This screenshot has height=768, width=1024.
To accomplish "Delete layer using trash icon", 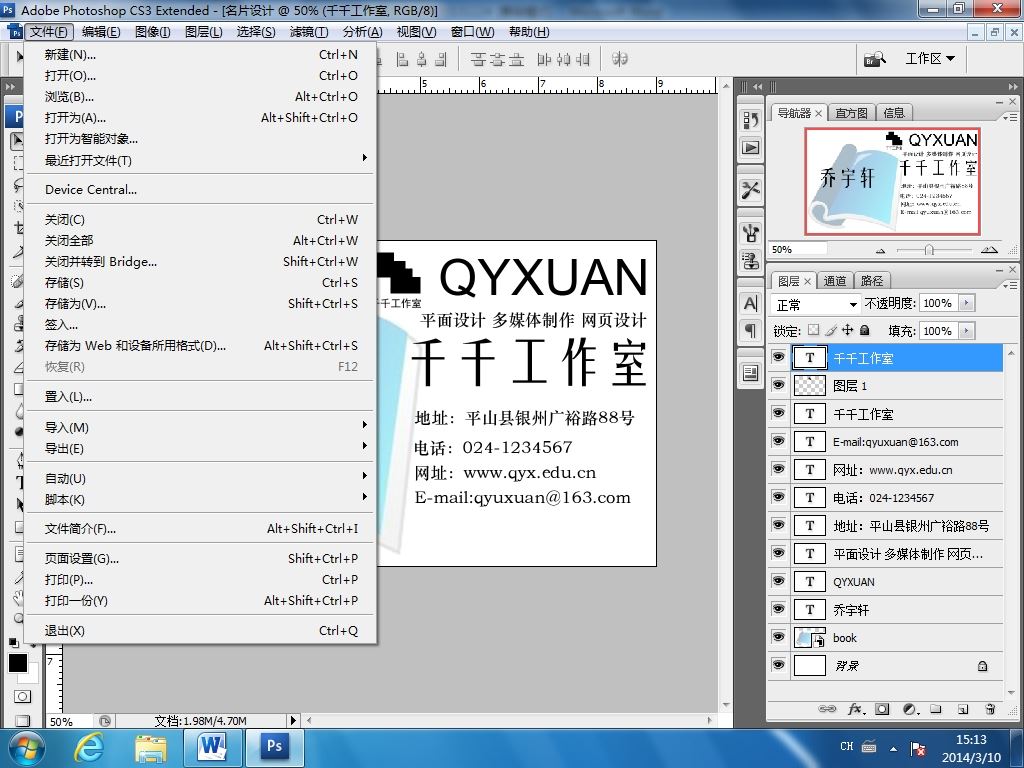I will 990,709.
